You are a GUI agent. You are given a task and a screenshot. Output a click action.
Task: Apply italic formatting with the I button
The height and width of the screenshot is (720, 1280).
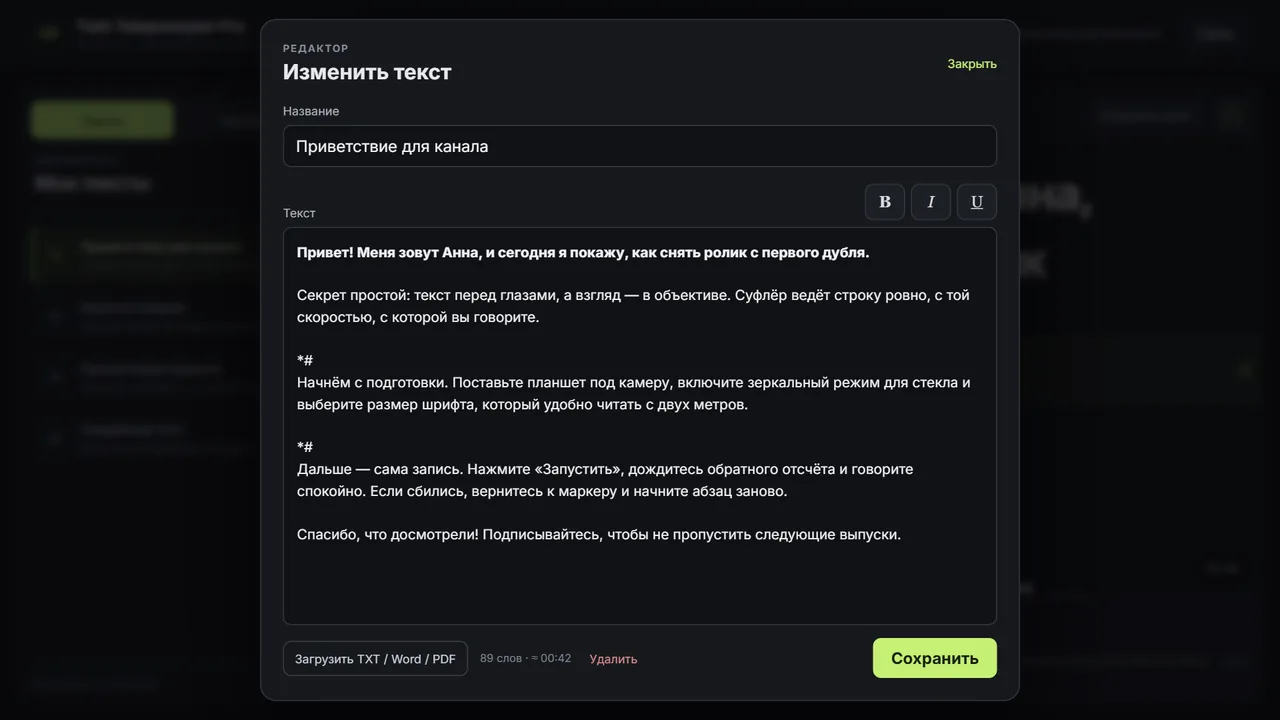(x=931, y=202)
